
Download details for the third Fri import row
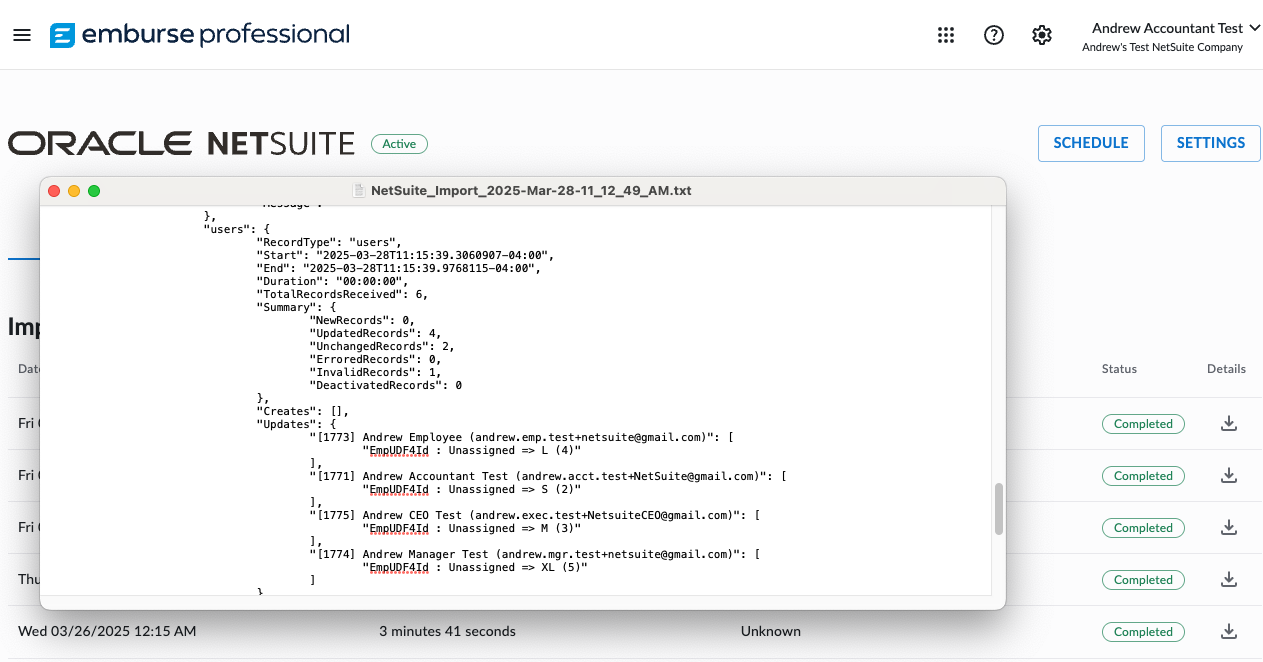click(x=1229, y=527)
